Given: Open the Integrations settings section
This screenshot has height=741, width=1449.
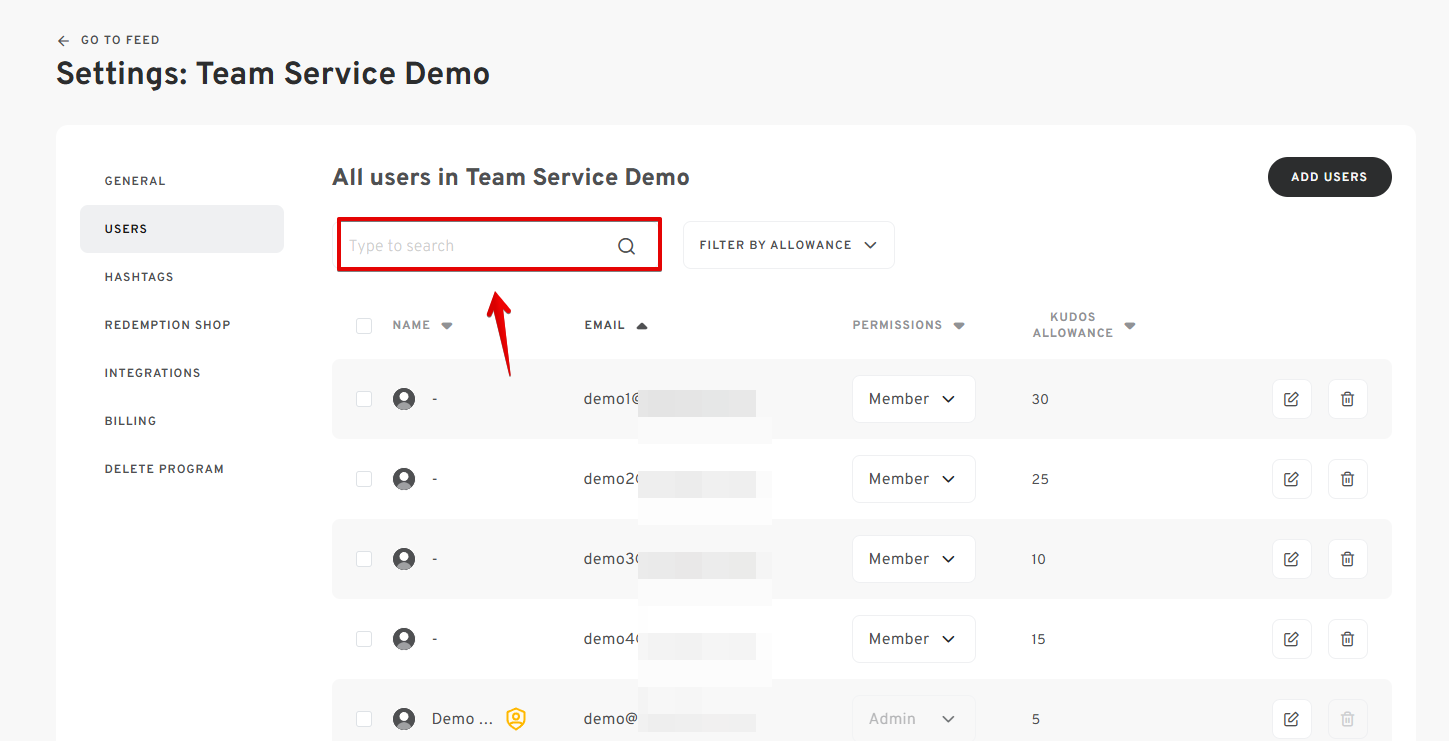Looking at the screenshot, I should click(x=152, y=372).
